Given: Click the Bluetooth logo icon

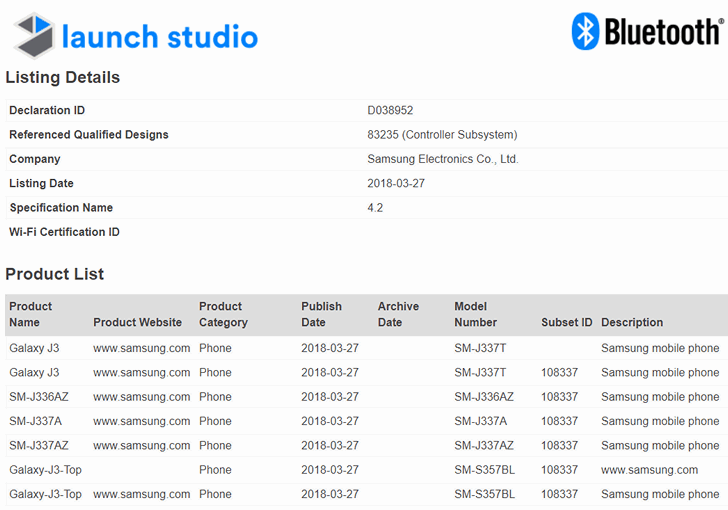Looking at the screenshot, I should (x=585, y=31).
